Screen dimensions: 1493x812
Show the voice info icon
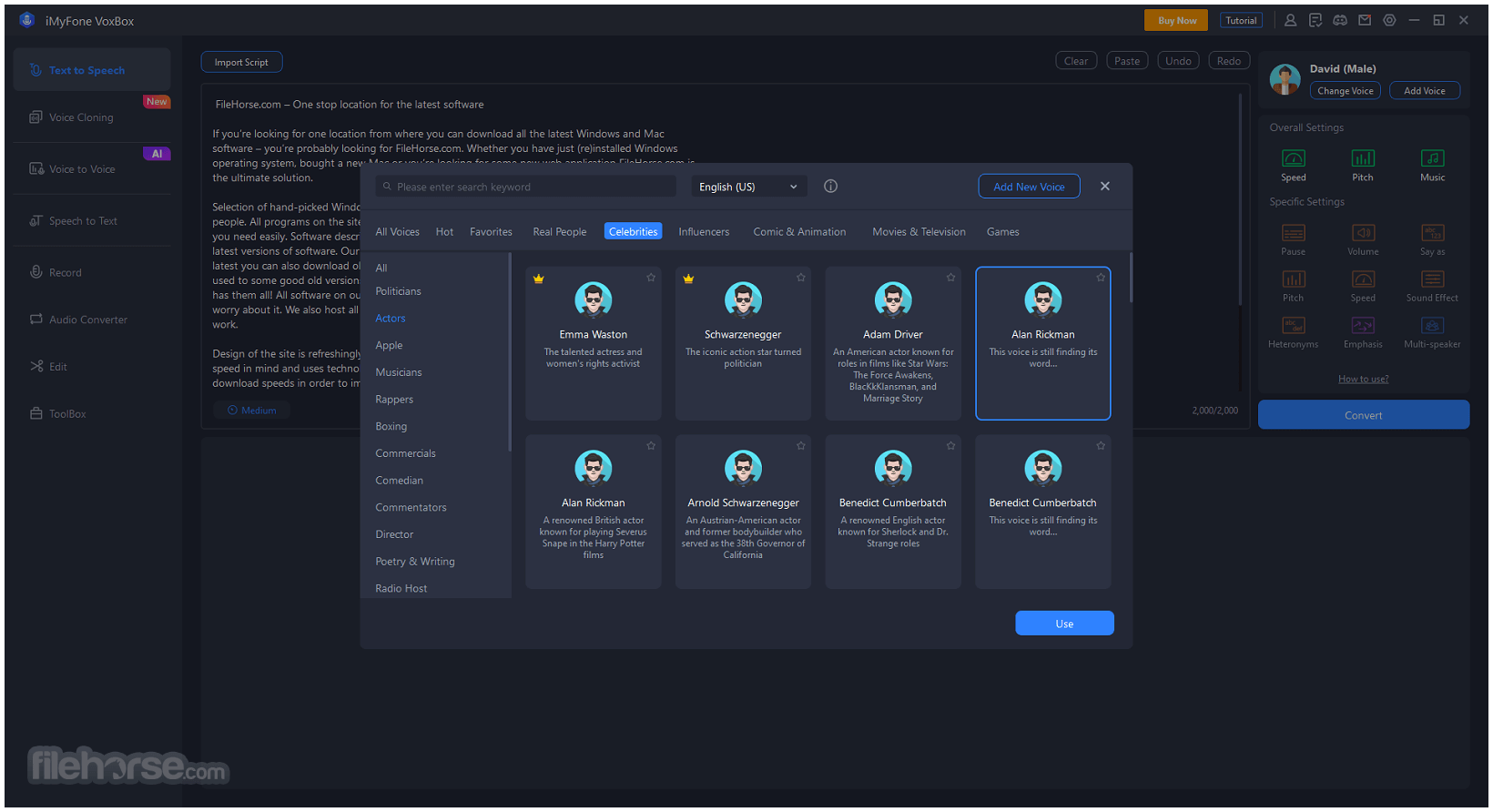click(x=830, y=186)
